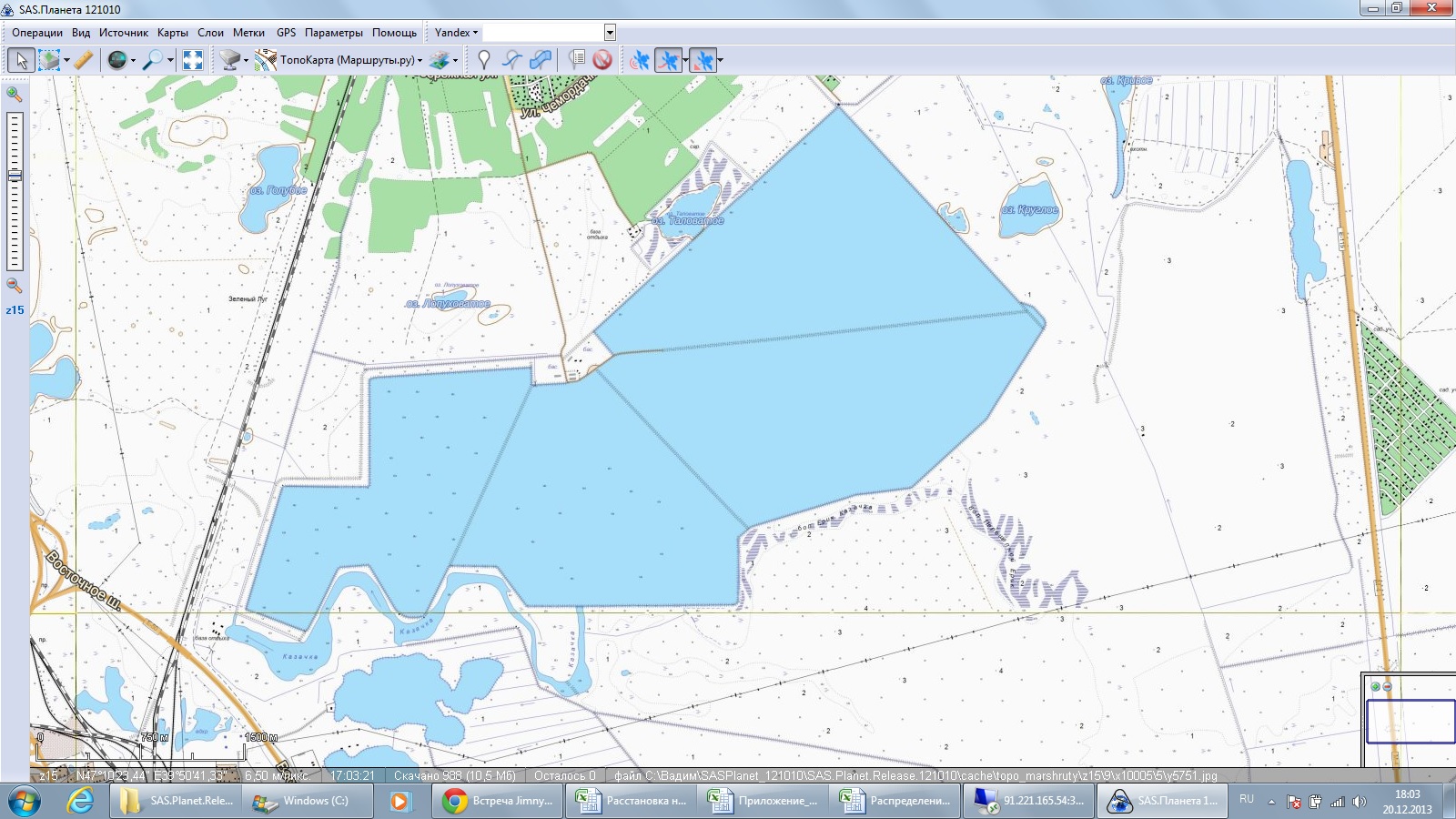The image size is (1456, 819).
Task: Toggle GPS track display button
Action: point(668,60)
